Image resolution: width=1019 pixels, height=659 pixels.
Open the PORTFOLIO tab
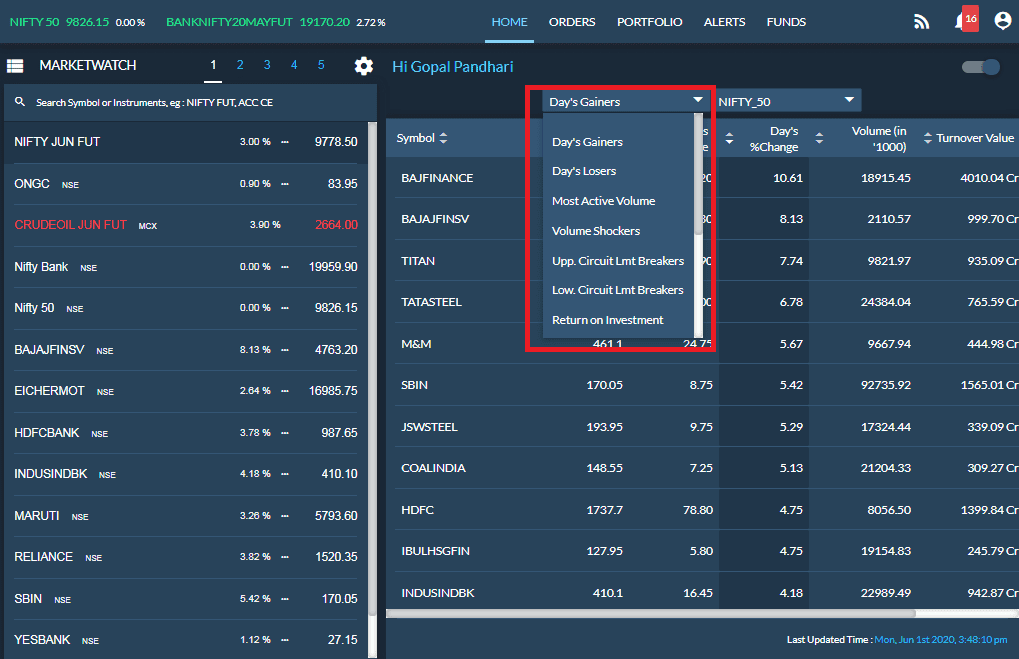(649, 22)
